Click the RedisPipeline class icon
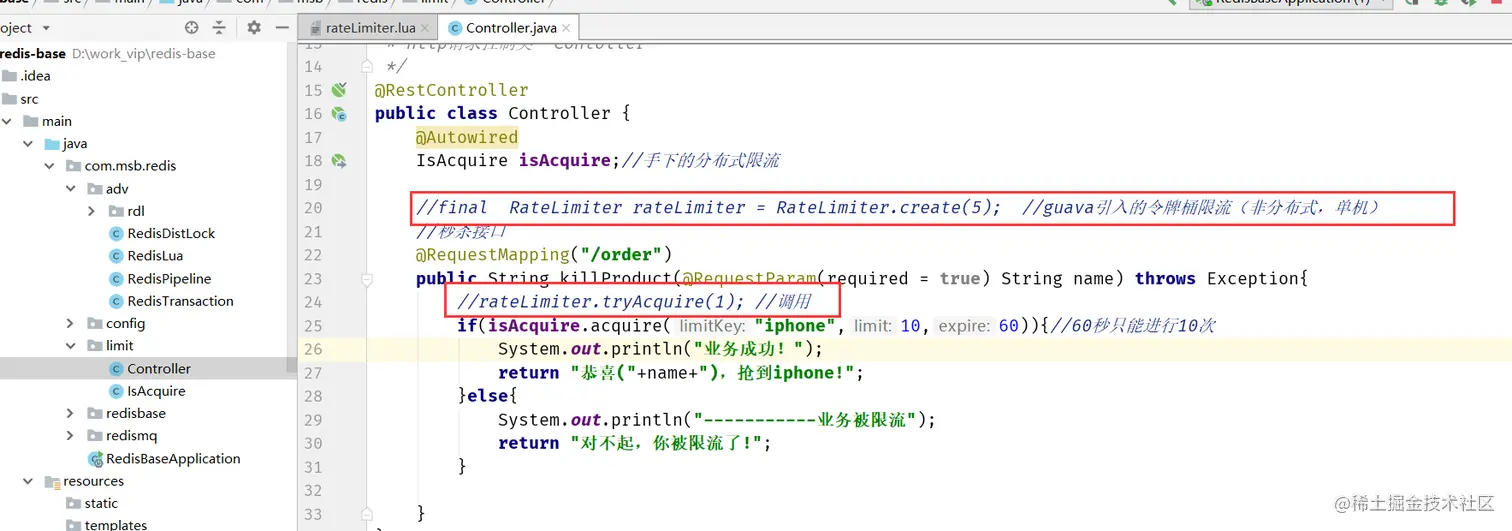Screen dimensions: 1512x531 click(x=116, y=279)
